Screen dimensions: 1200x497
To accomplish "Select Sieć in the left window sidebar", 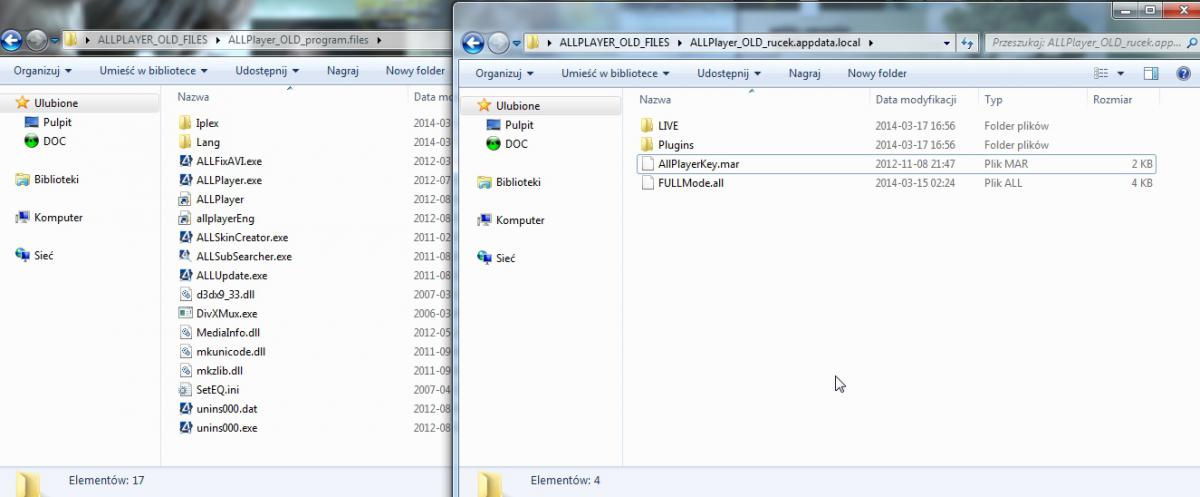I will pyautogui.click(x=43, y=255).
